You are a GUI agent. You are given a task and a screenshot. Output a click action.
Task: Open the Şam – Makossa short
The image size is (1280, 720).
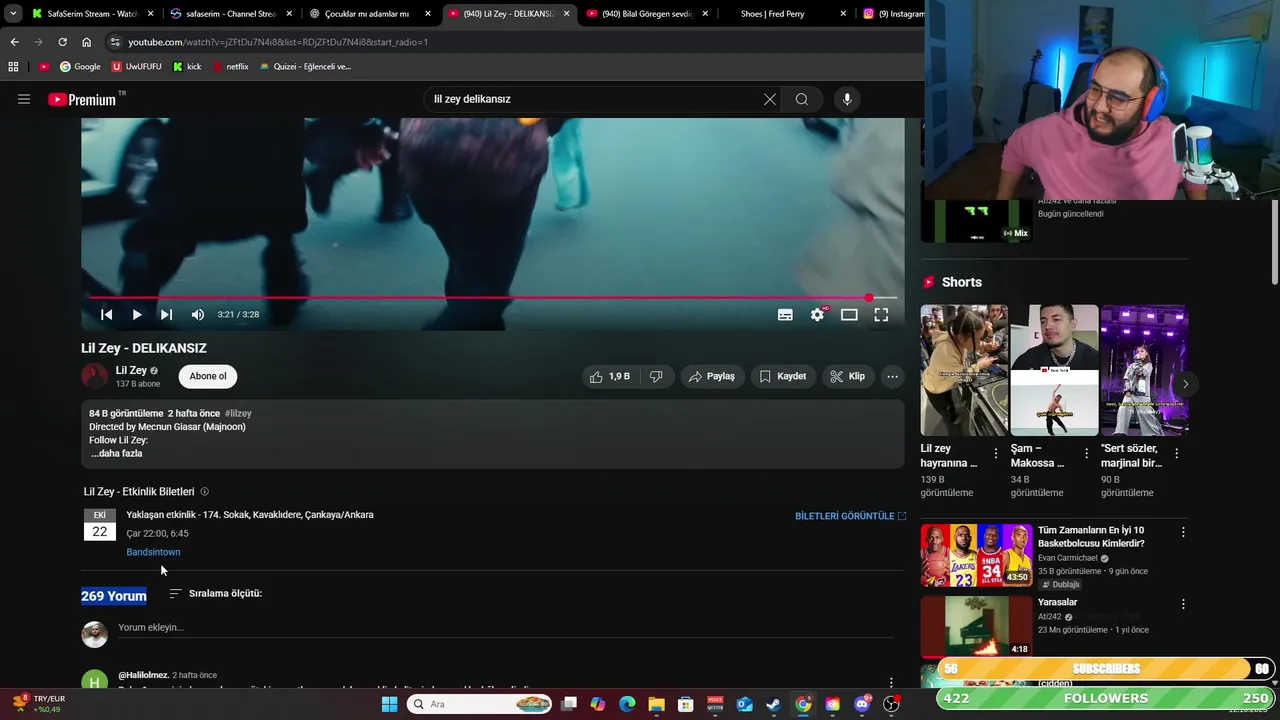click(1054, 370)
